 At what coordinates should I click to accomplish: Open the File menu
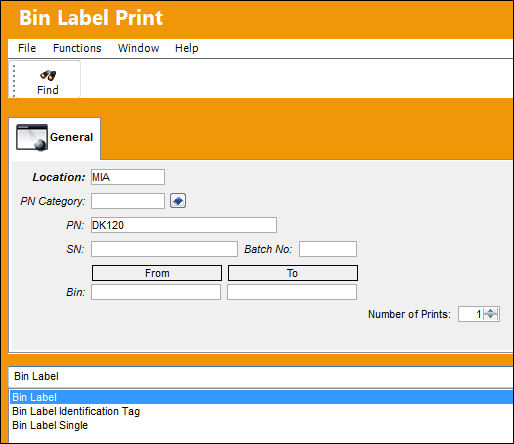click(27, 48)
